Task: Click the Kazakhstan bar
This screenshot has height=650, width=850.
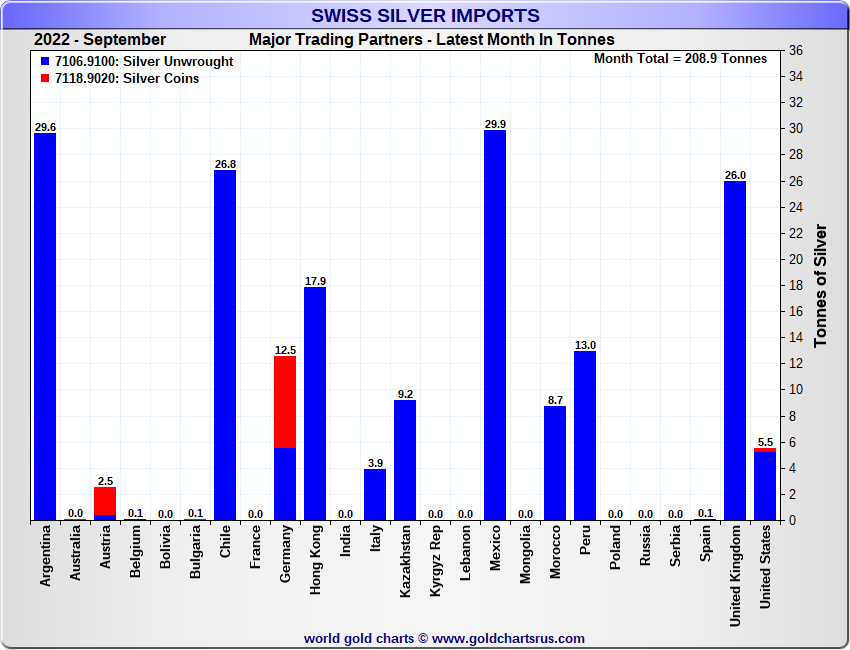Action: point(405,460)
